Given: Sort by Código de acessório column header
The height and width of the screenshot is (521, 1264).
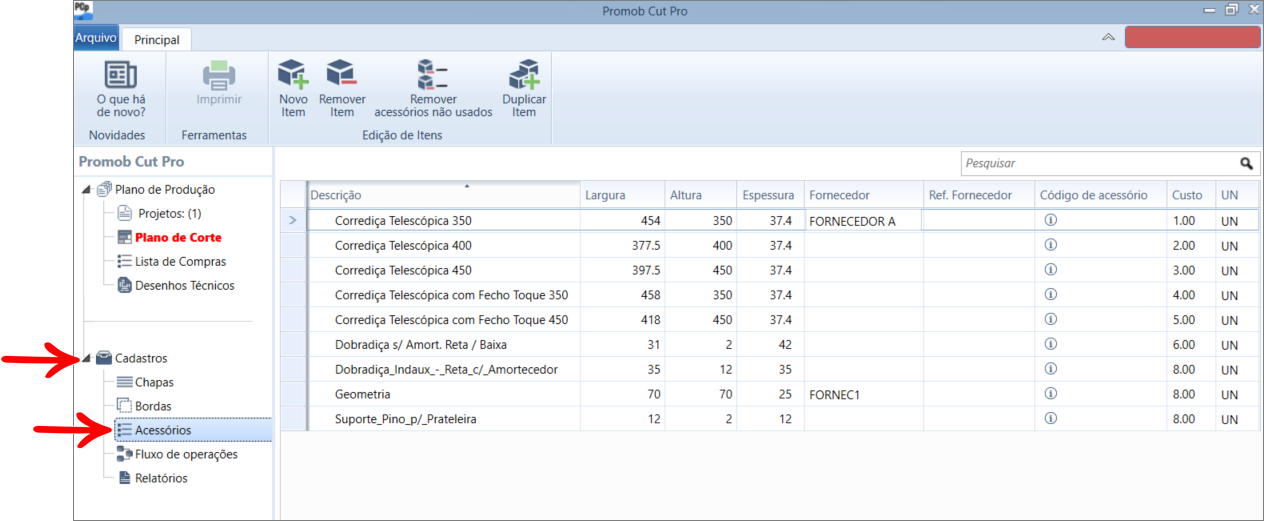Looking at the screenshot, I should point(1100,195).
